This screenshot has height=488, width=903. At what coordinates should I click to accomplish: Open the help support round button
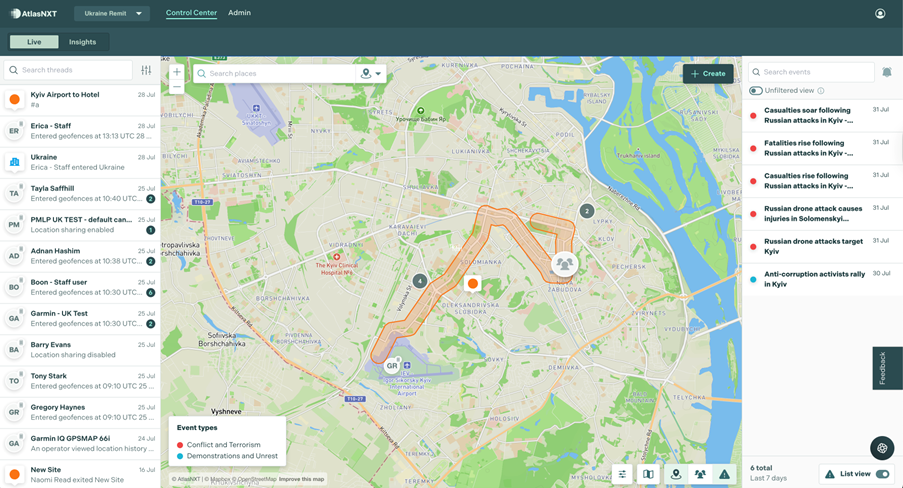click(882, 448)
